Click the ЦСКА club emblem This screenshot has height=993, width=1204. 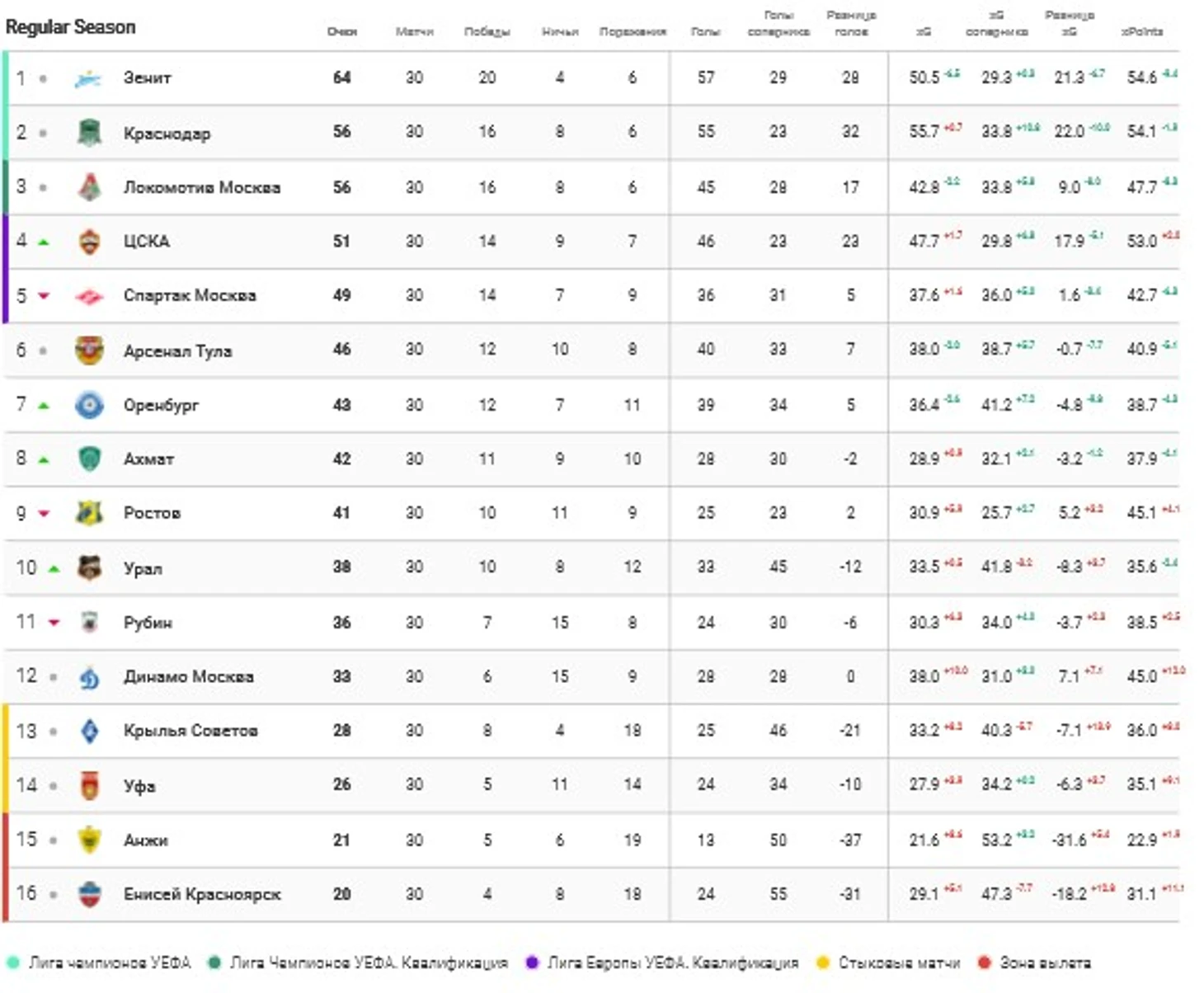(x=89, y=242)
